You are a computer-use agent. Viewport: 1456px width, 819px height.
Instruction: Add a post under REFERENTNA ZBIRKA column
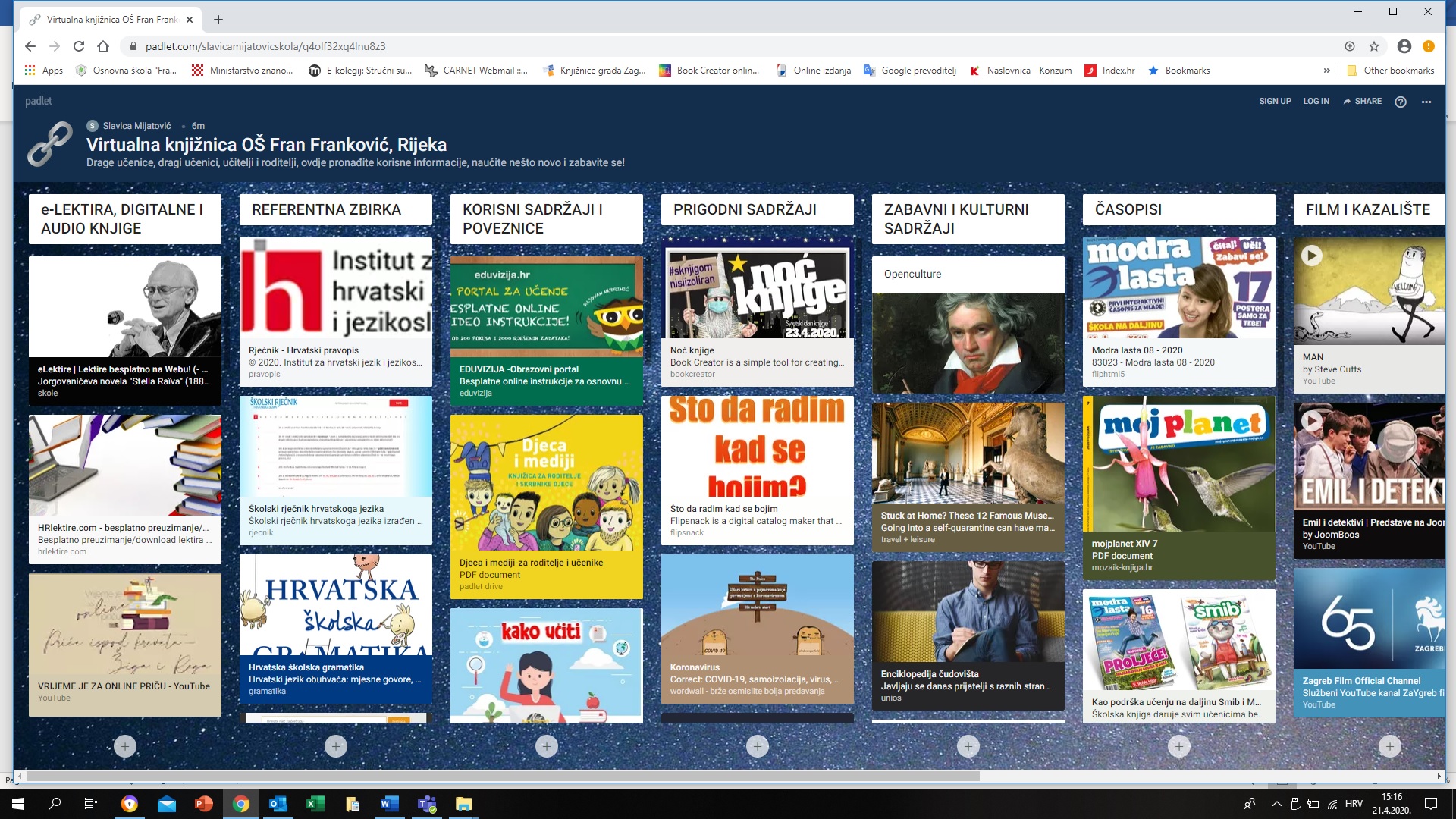pyautogui.click(x=336, y=746)
